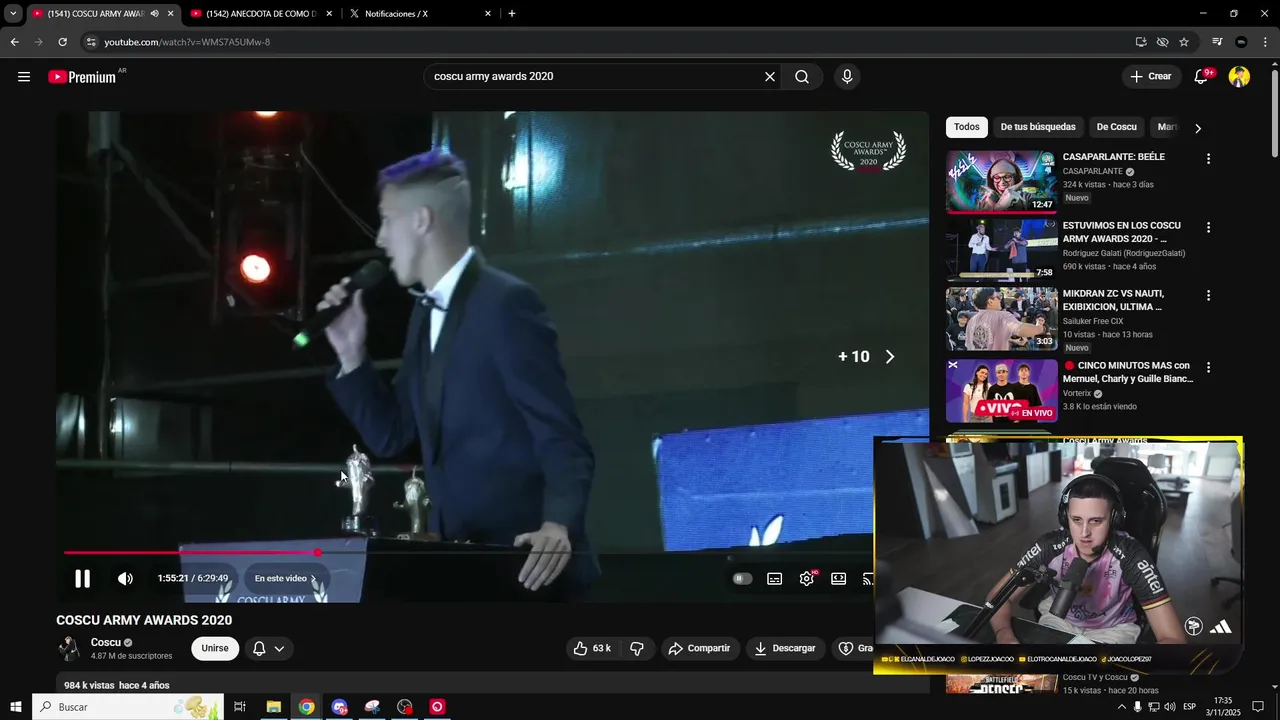Toggle the autoplay switch in player

tap(742, 578)
